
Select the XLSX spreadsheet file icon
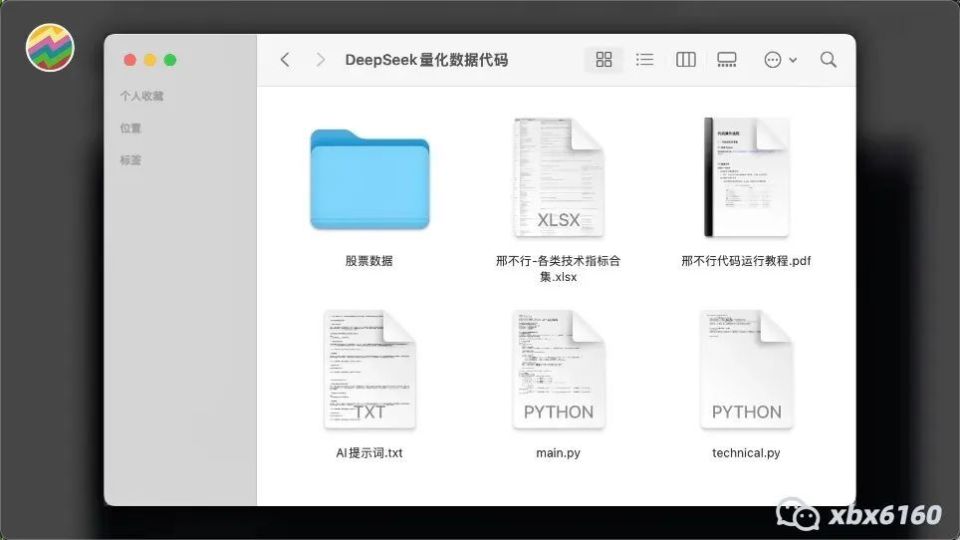pyautogui.click(x=558, y=178)
